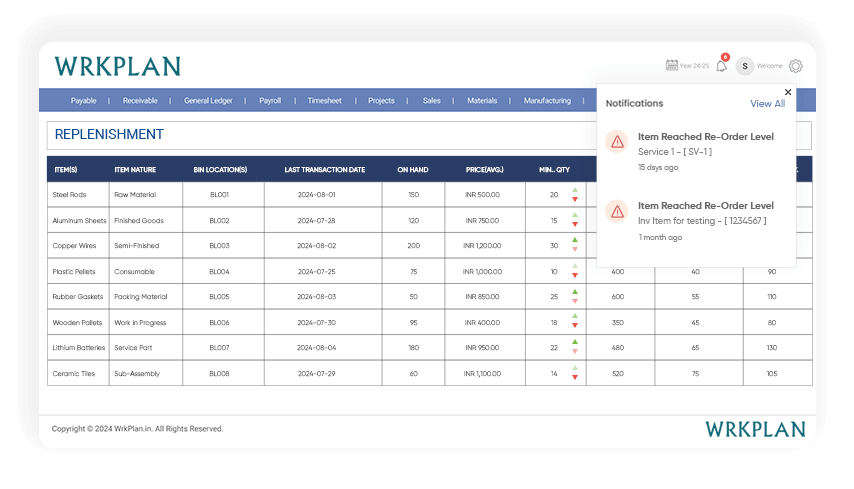854x489 pixels.
Task: Click the WrkPlan logo in header
Action: (x=117, y=67)
